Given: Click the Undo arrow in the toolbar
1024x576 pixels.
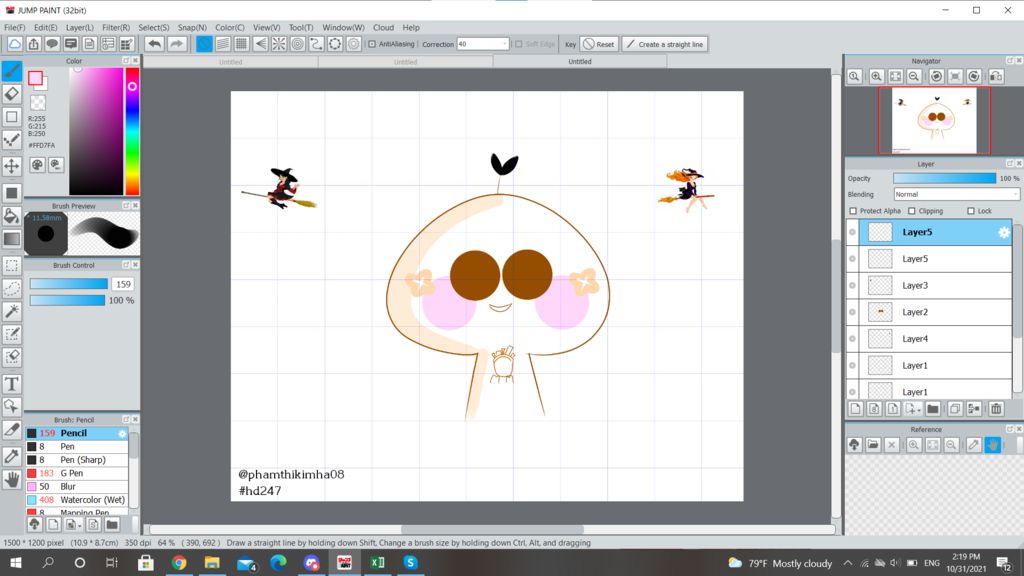Looking at the screenshot, I should 154,44.
